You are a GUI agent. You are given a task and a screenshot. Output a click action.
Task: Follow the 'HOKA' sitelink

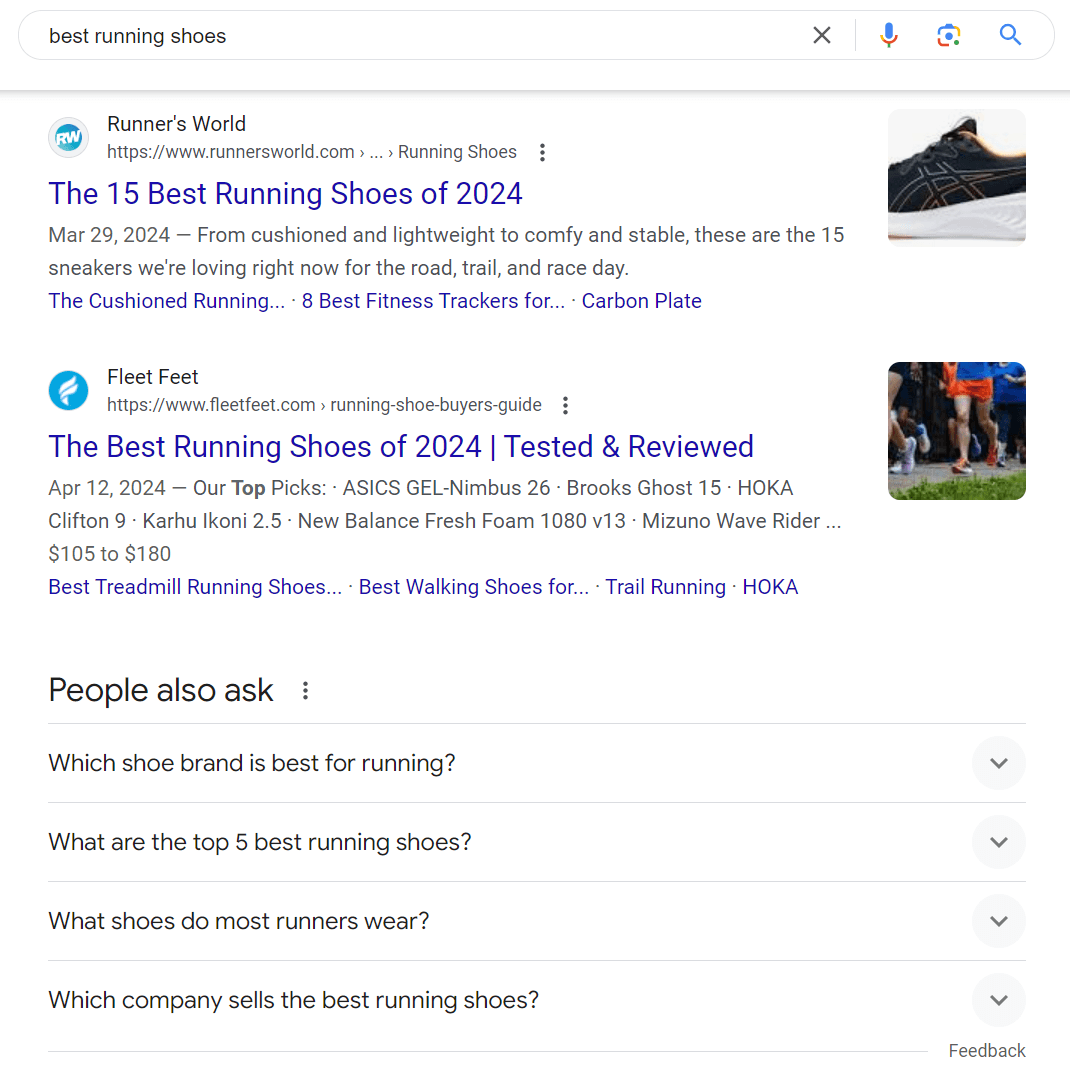click(x=770, y=587)
